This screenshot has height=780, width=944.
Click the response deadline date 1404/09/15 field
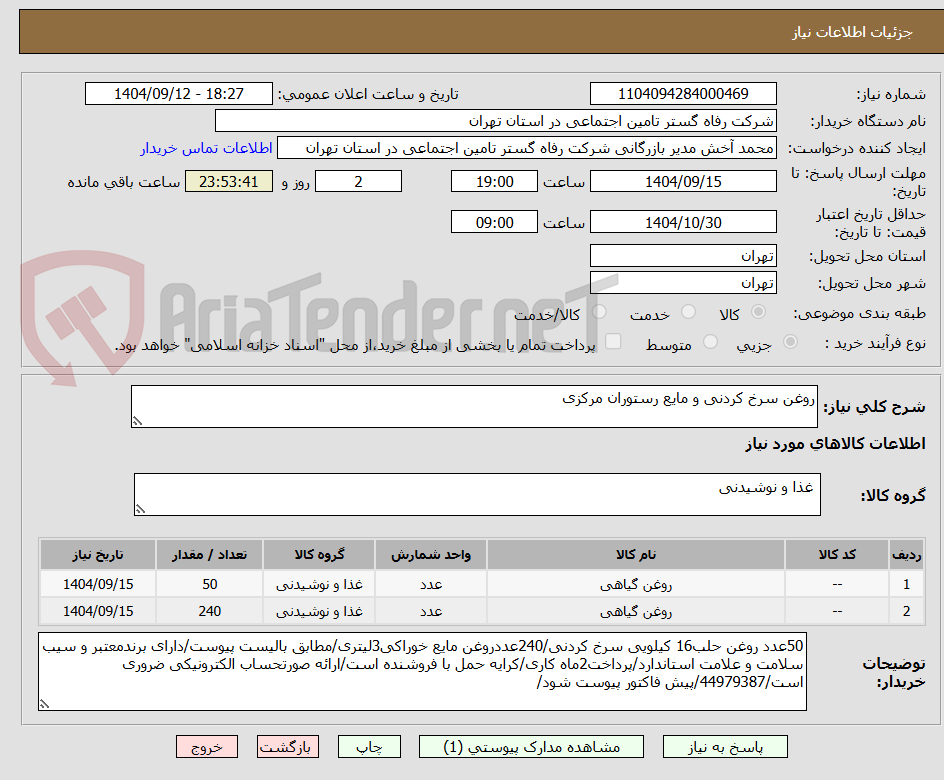(x=683, y=181)
